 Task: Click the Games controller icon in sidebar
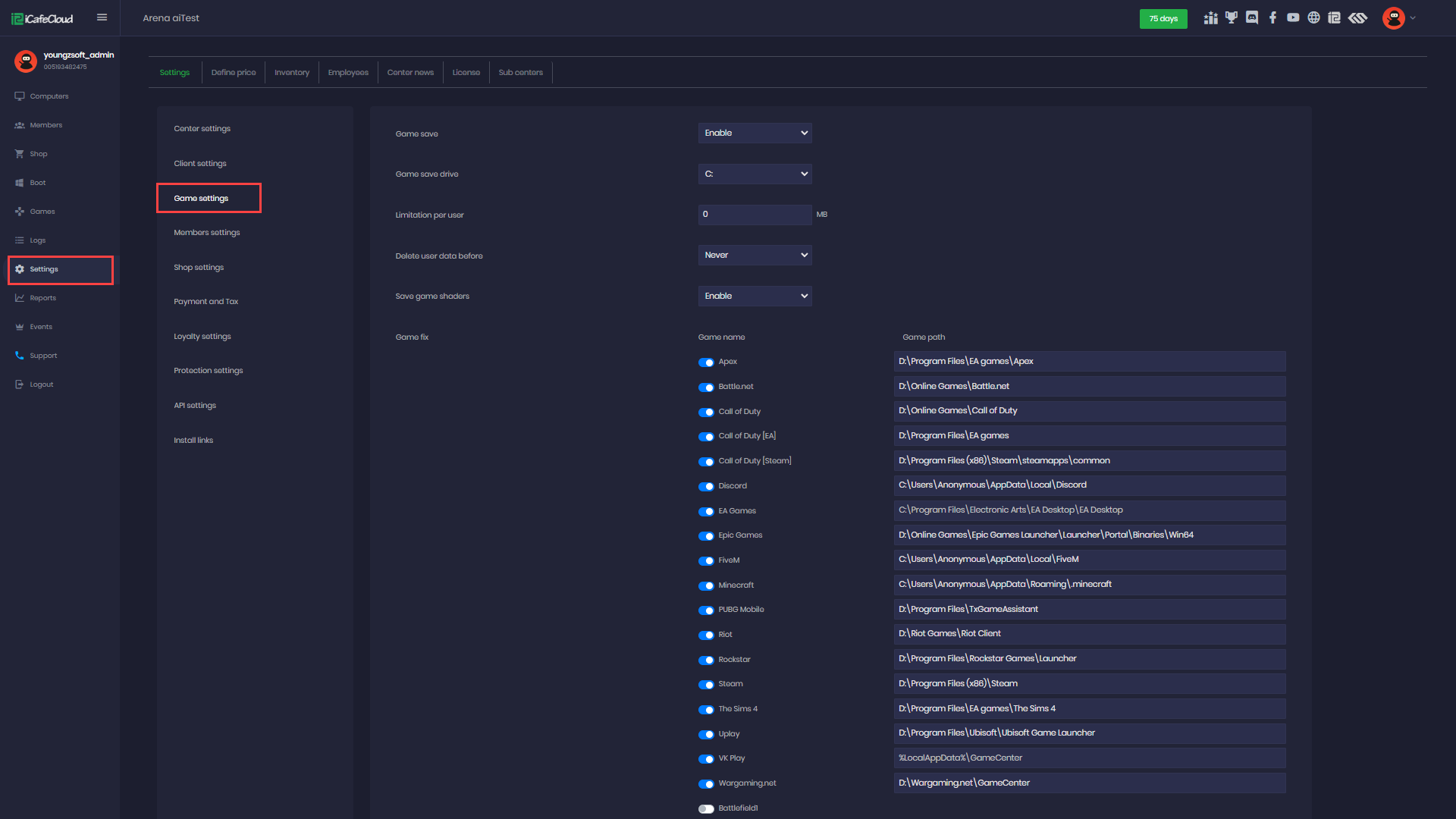click(x=20, y=212)
